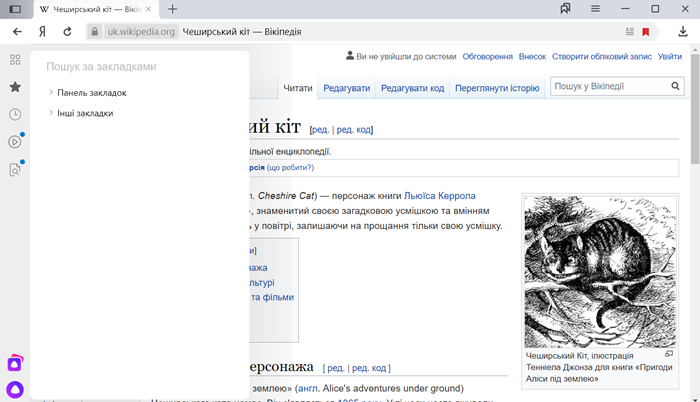Viewport: 700px width, 402px height.
Task: Expand the Панель закладок folder
Action: 51,92
